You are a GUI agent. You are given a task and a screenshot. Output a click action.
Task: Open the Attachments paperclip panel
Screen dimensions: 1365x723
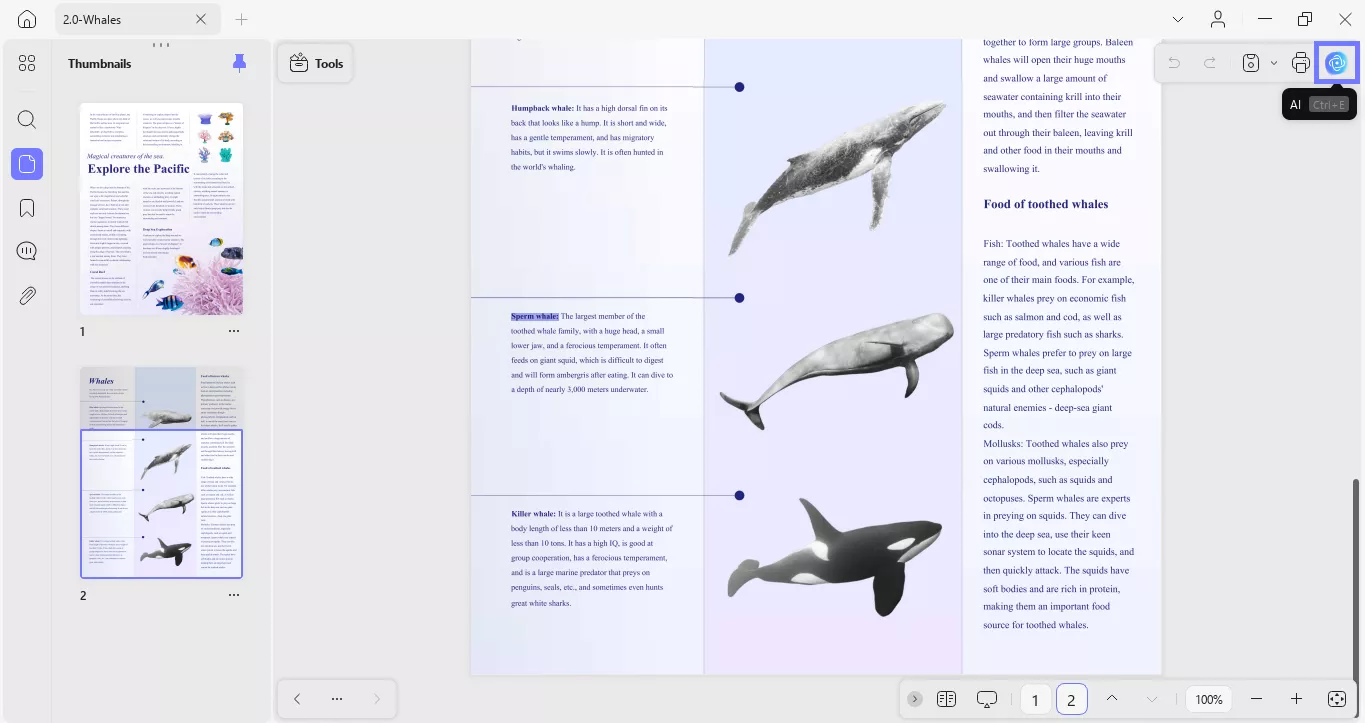pyautogui.click(x=27, y=296)
